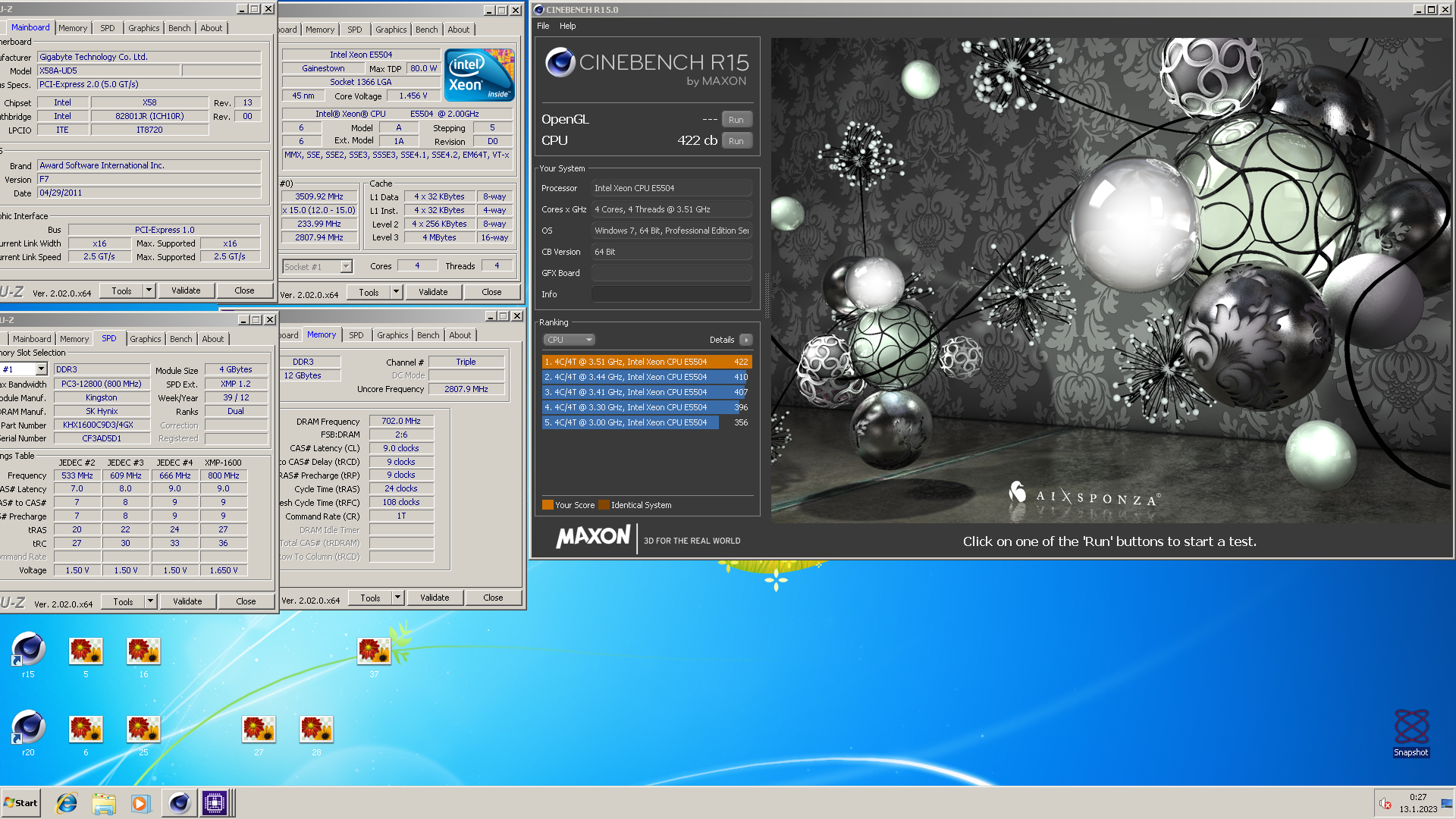Click the Info input field in Your System
Screen dimensions: 1456x819
pos(672,294)
